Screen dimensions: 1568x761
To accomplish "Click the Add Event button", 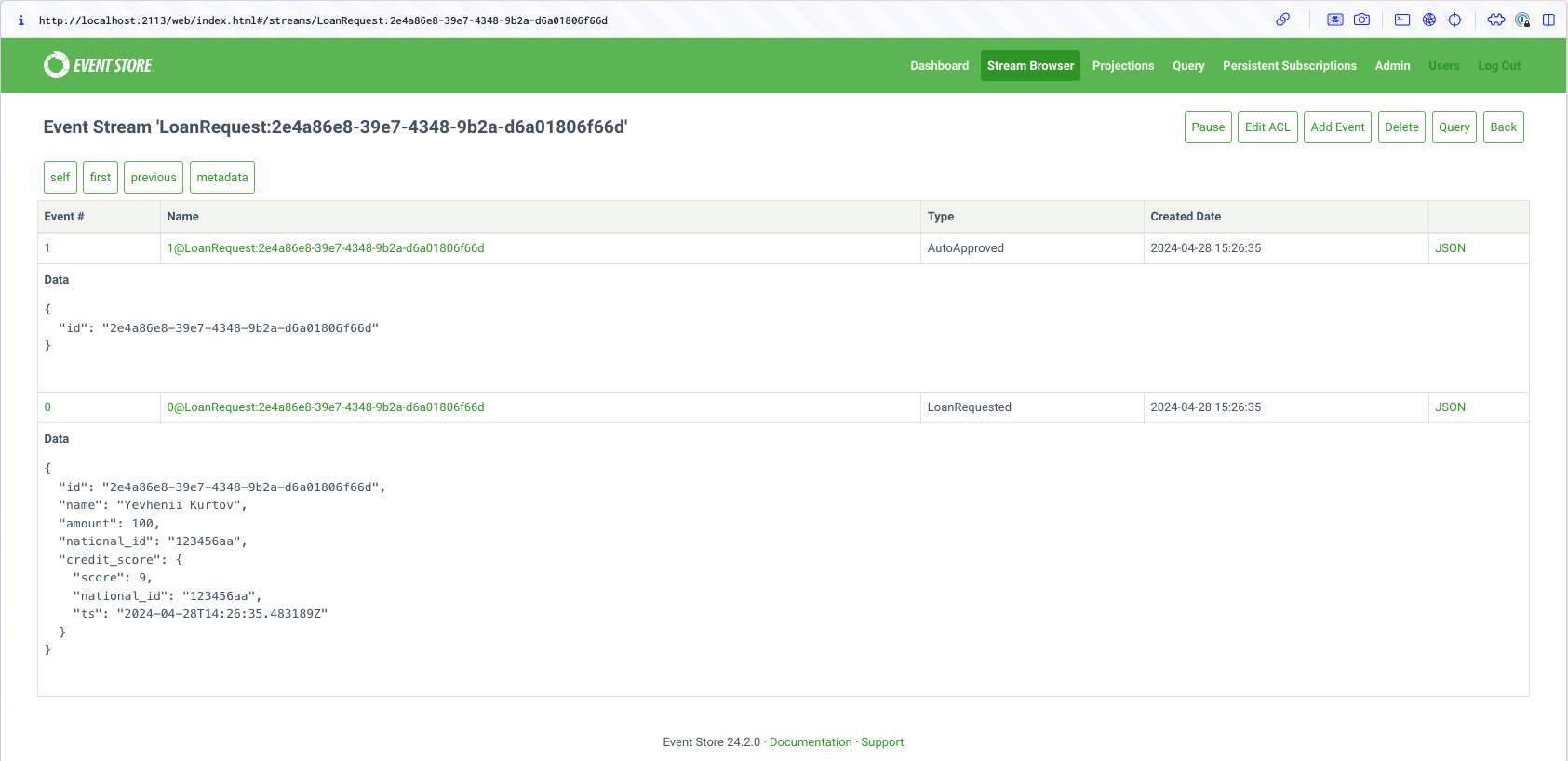I will (x=1337, y=127).
